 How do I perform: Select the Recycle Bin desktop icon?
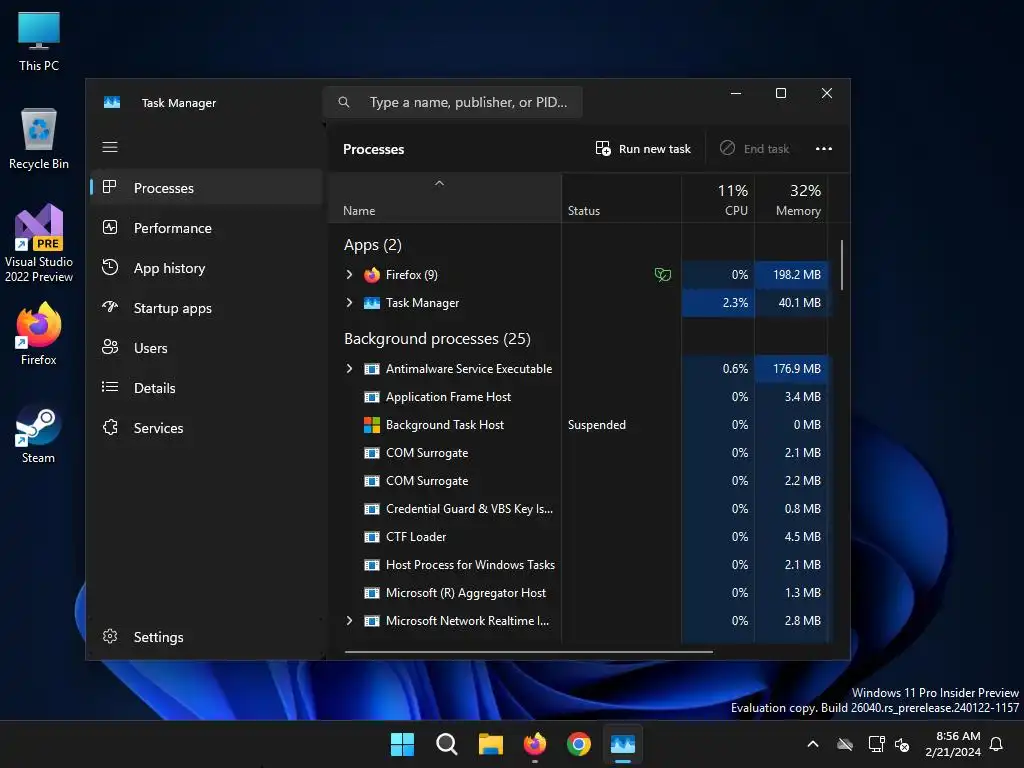39,139
